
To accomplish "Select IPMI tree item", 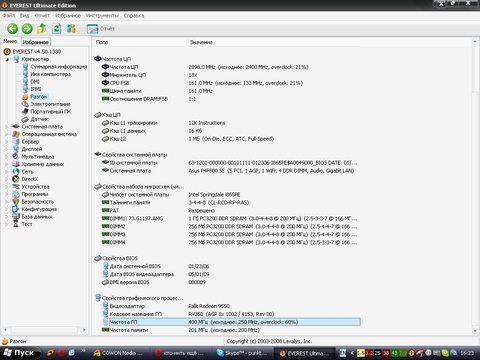I will [x=36, y=89].
